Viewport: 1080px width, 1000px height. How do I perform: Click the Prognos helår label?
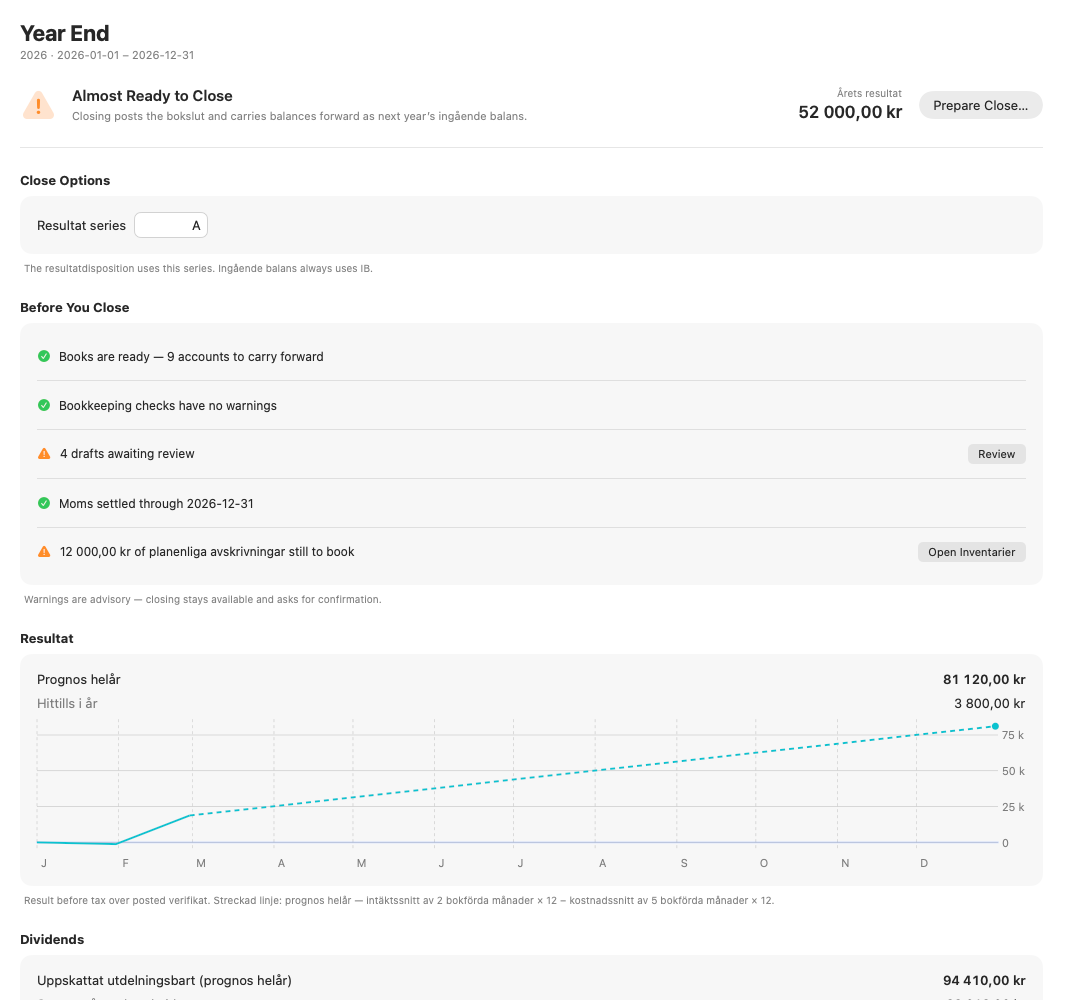[x=79, y=680]
